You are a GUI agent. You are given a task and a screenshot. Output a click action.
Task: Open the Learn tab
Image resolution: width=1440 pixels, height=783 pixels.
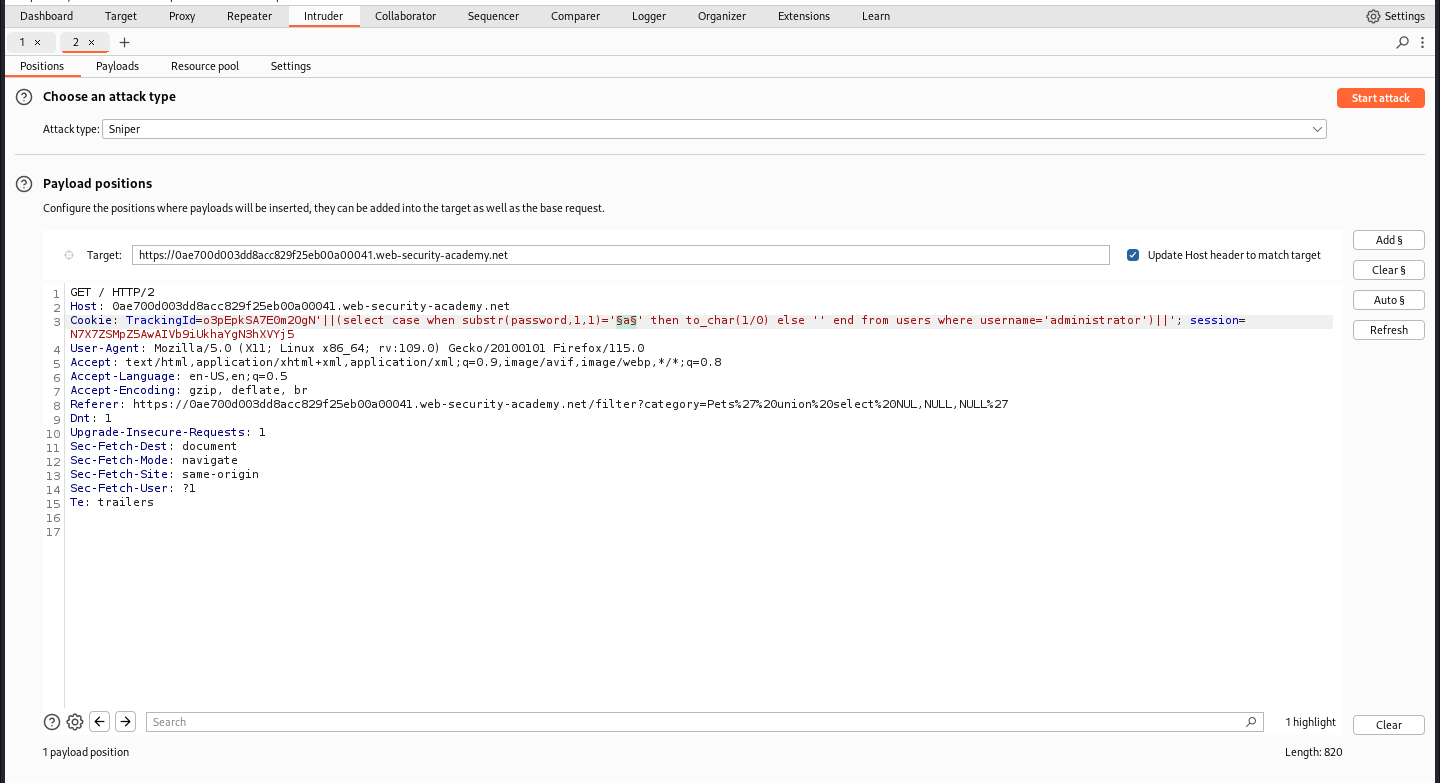[876, 16]
